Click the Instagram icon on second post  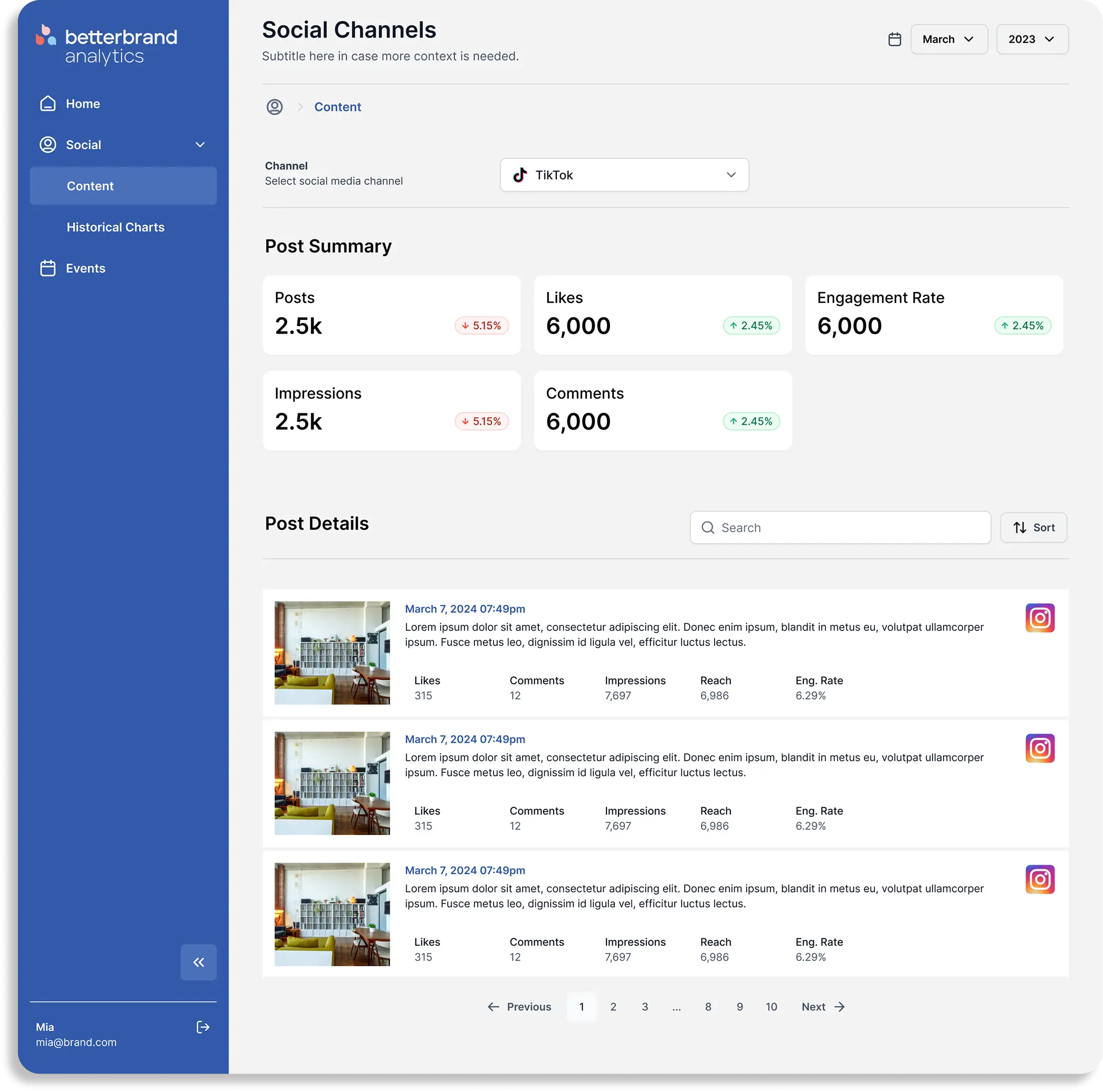coord(1040,749)
